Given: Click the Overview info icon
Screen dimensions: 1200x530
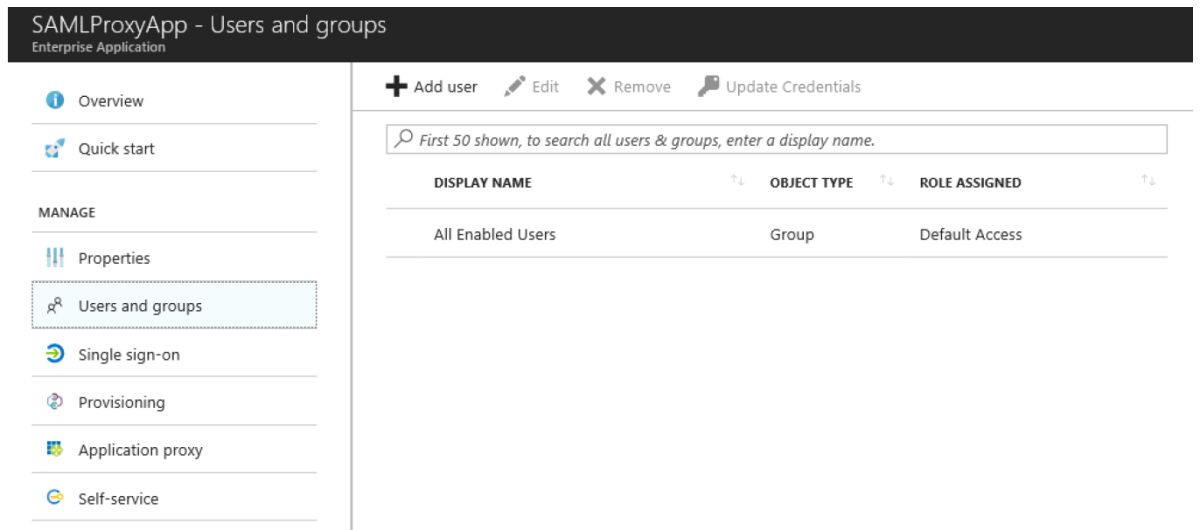Looking at the screenshot, I should point(55,101).
